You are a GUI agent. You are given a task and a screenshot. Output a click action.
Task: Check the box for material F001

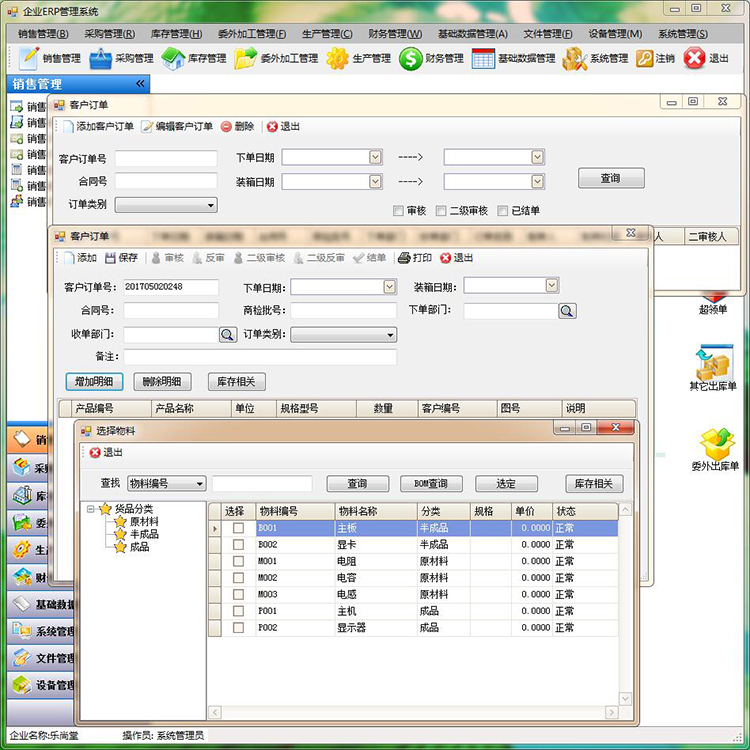pos(238,611)
